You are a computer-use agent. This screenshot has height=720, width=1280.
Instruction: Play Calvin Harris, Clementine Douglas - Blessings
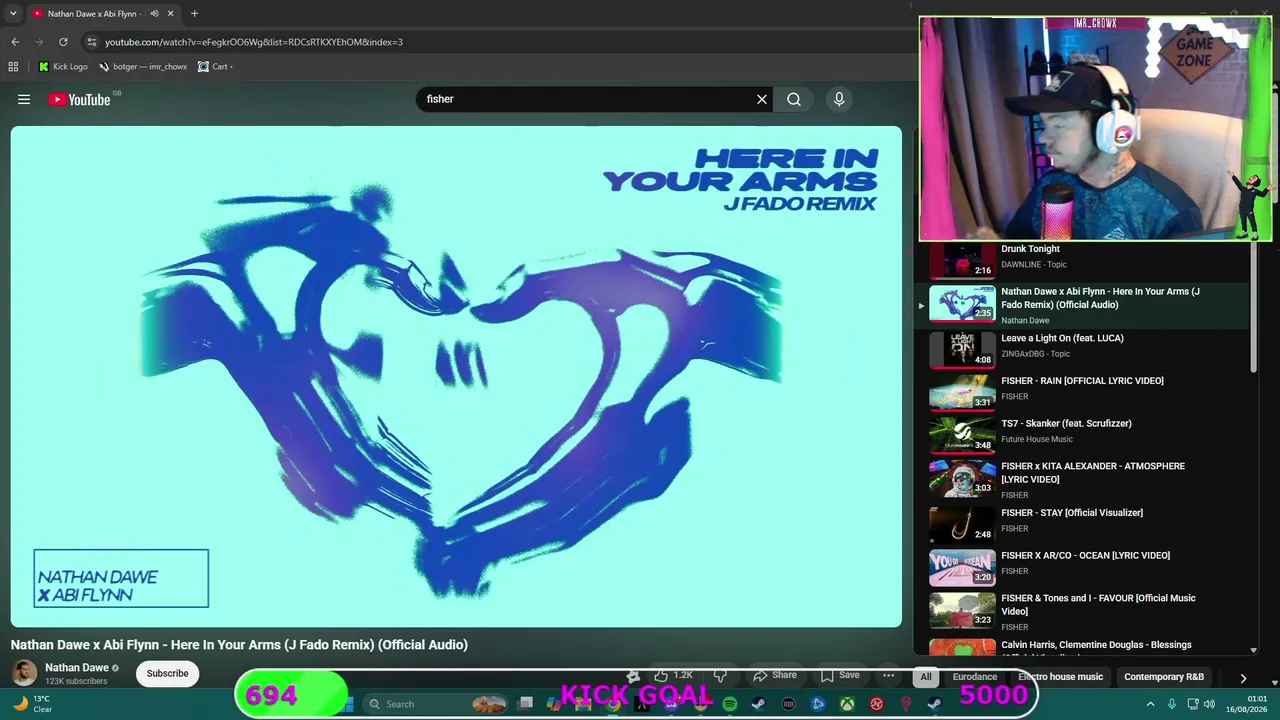1096,645
